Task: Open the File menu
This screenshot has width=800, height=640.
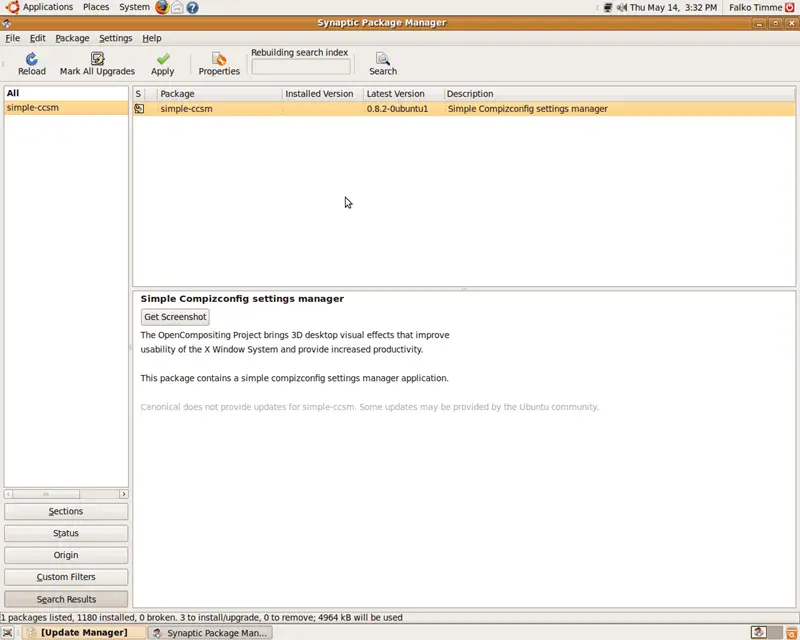Action: click(13, 38)
